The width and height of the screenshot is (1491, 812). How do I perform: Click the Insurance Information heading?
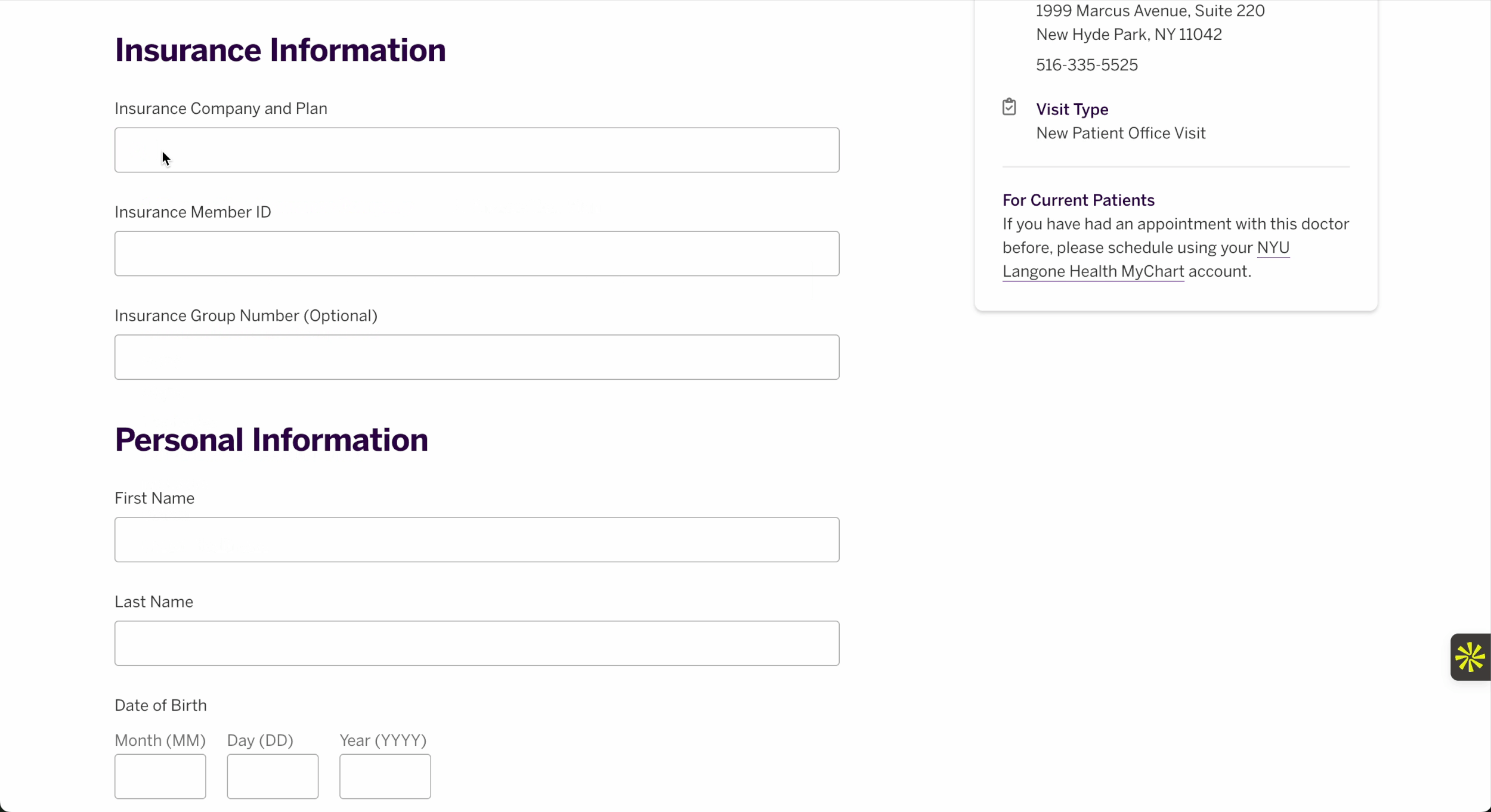280,50
